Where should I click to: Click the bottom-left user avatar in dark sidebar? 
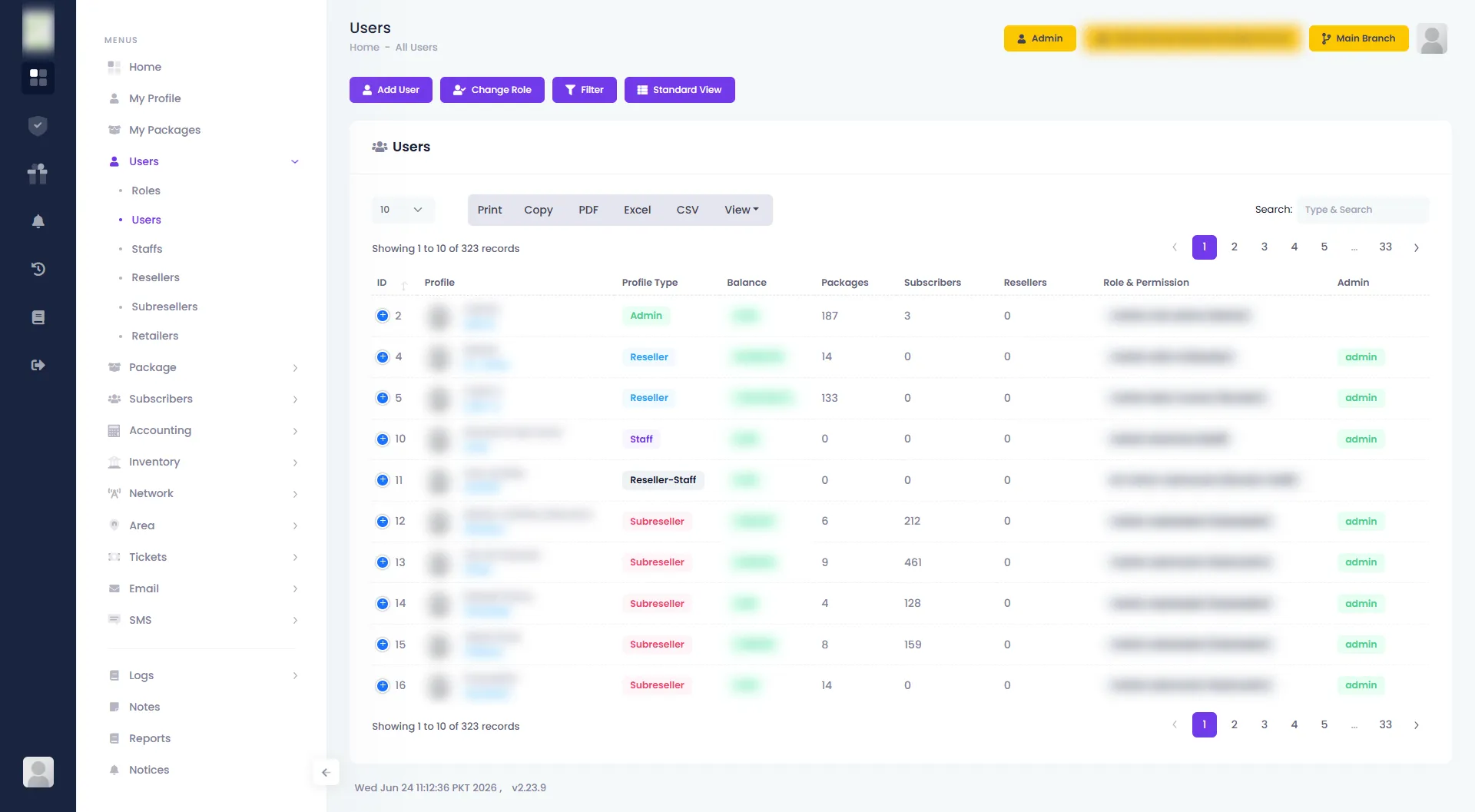(38, 771)
